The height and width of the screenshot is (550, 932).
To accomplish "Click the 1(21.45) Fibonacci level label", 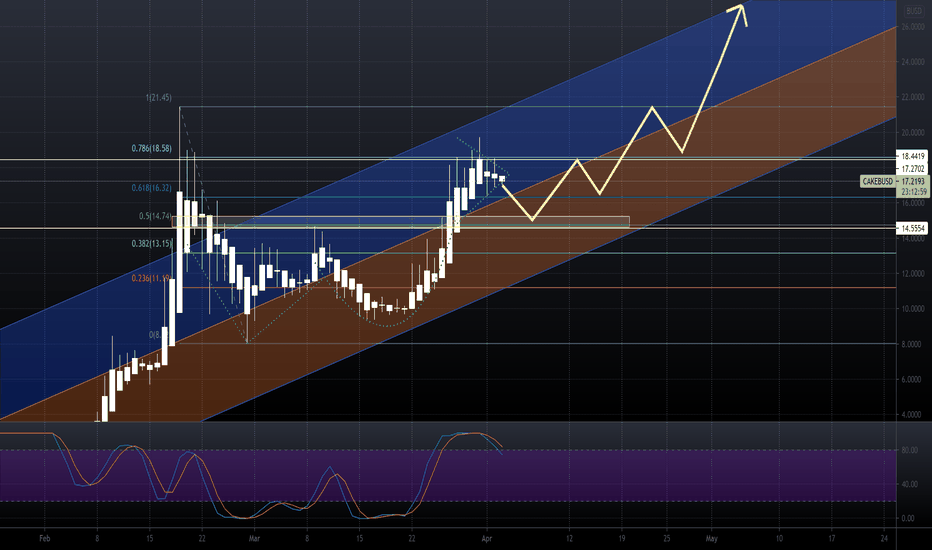I will point(159,98).
